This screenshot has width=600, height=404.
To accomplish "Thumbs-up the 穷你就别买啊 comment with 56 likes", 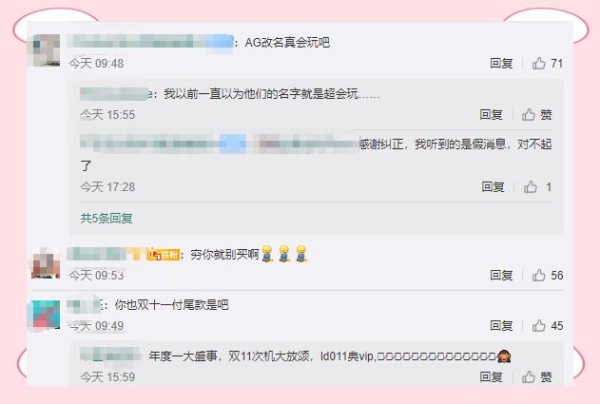I will (539, 275).
